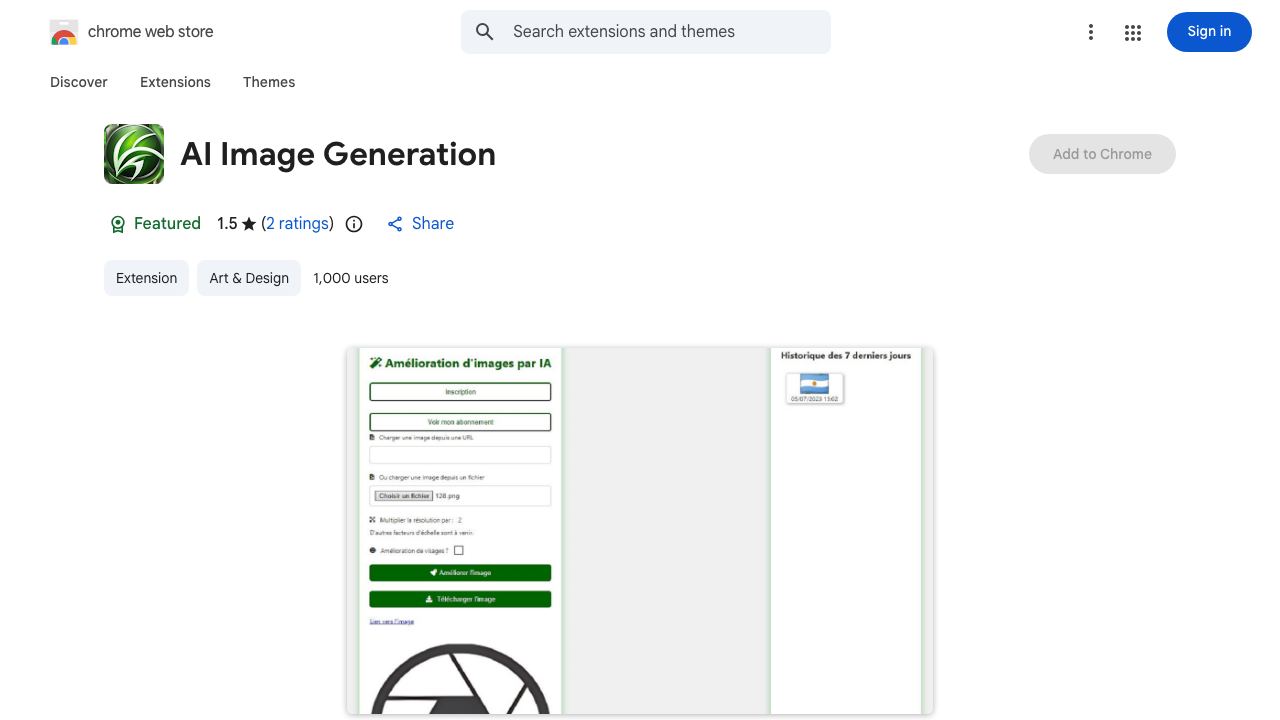
Task: Click the Share icon
Action: 395,224
